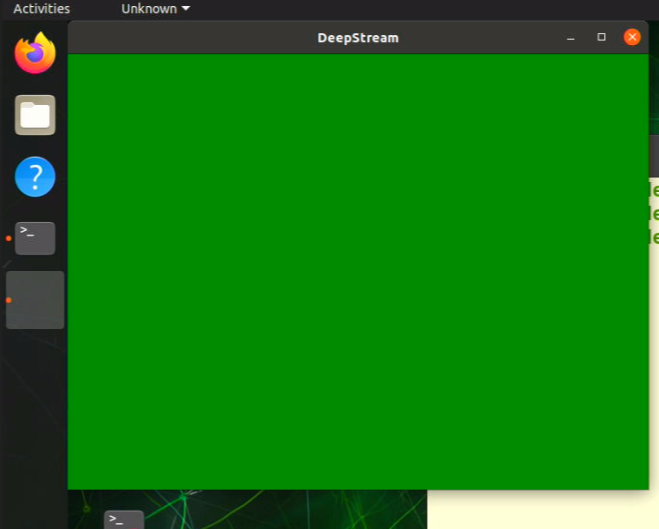Screen dimensions: 659x529
Task: Click the arrow beside Unknown
Action: (x=186, y=8)
